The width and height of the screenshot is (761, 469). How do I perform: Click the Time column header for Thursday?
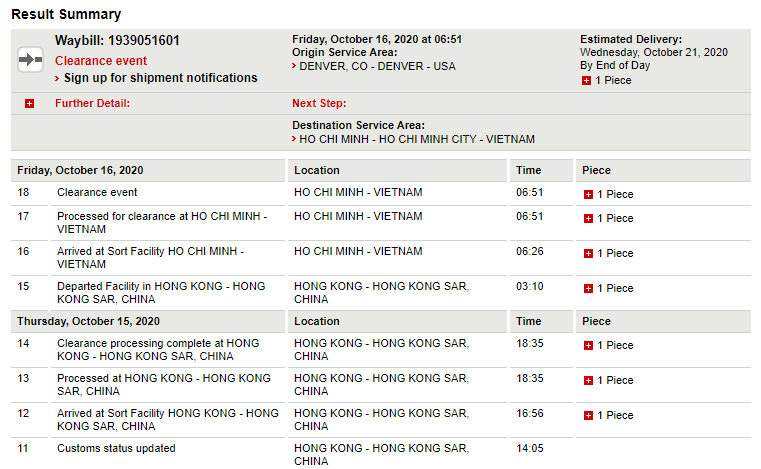[528, 321]
